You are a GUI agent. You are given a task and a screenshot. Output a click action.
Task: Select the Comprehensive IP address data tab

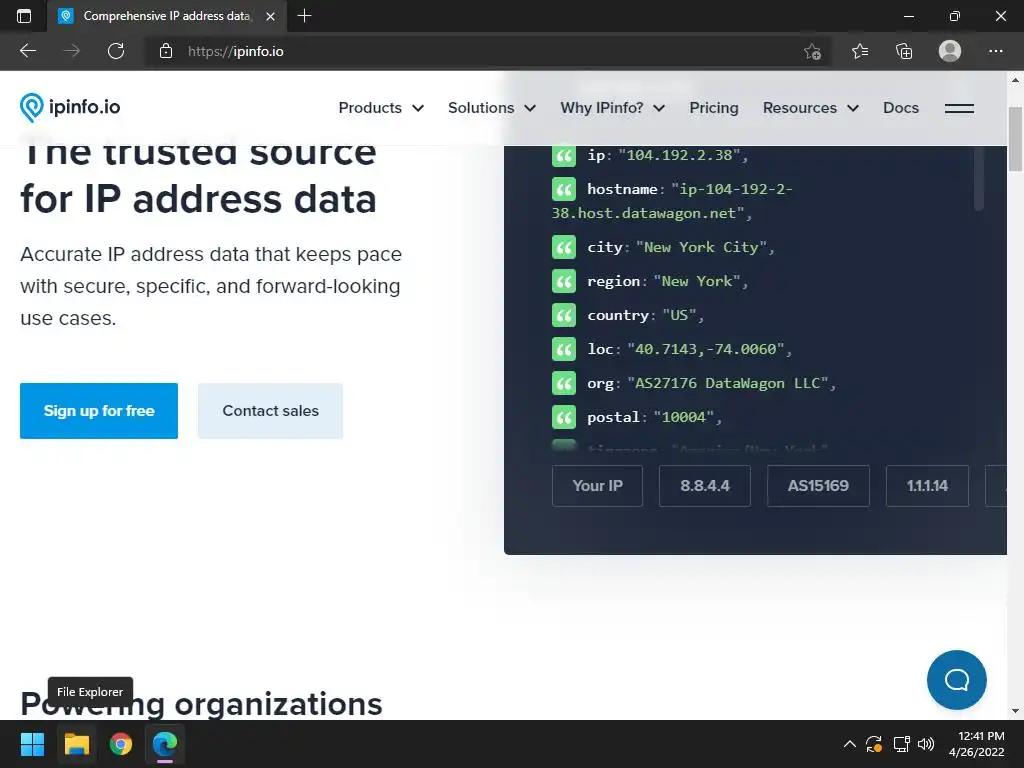click(167, 16)
